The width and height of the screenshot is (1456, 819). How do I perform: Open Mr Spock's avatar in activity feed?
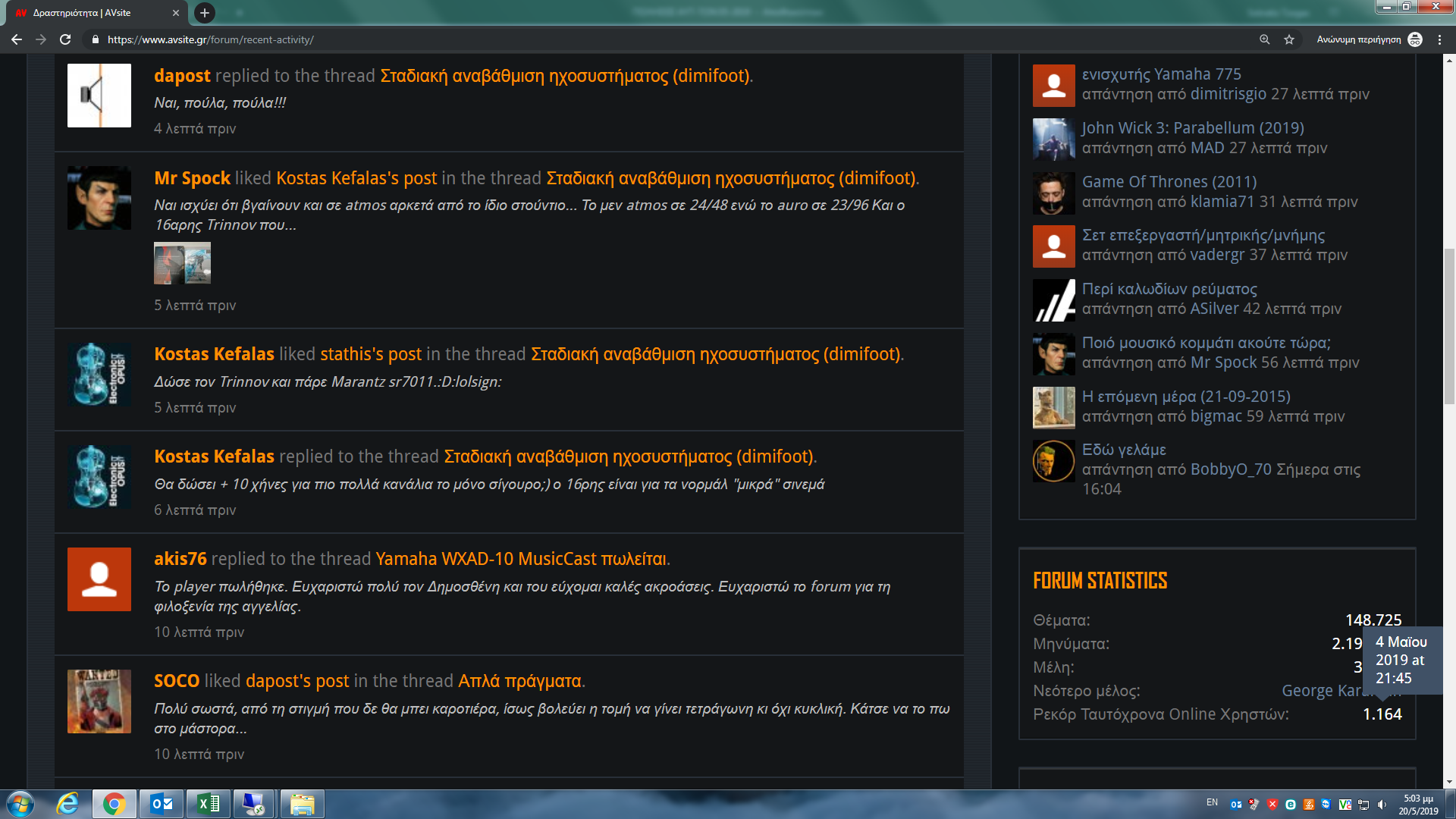pyautogui.click(x=99, y=198)
